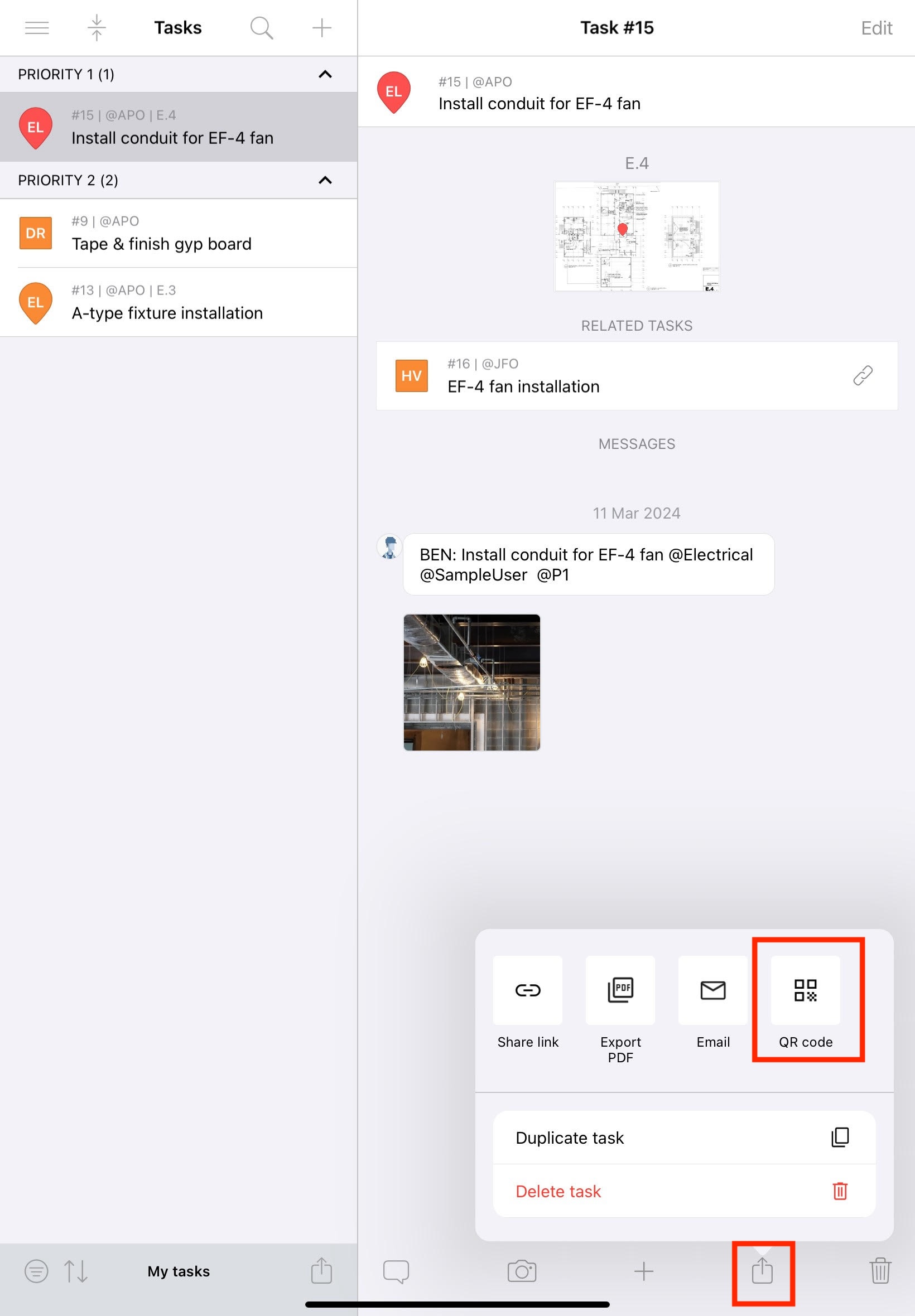The width and height of the screenshot is (915, 1316).
Task: Click the collapse all groups icon
Action: coord(97,27)
